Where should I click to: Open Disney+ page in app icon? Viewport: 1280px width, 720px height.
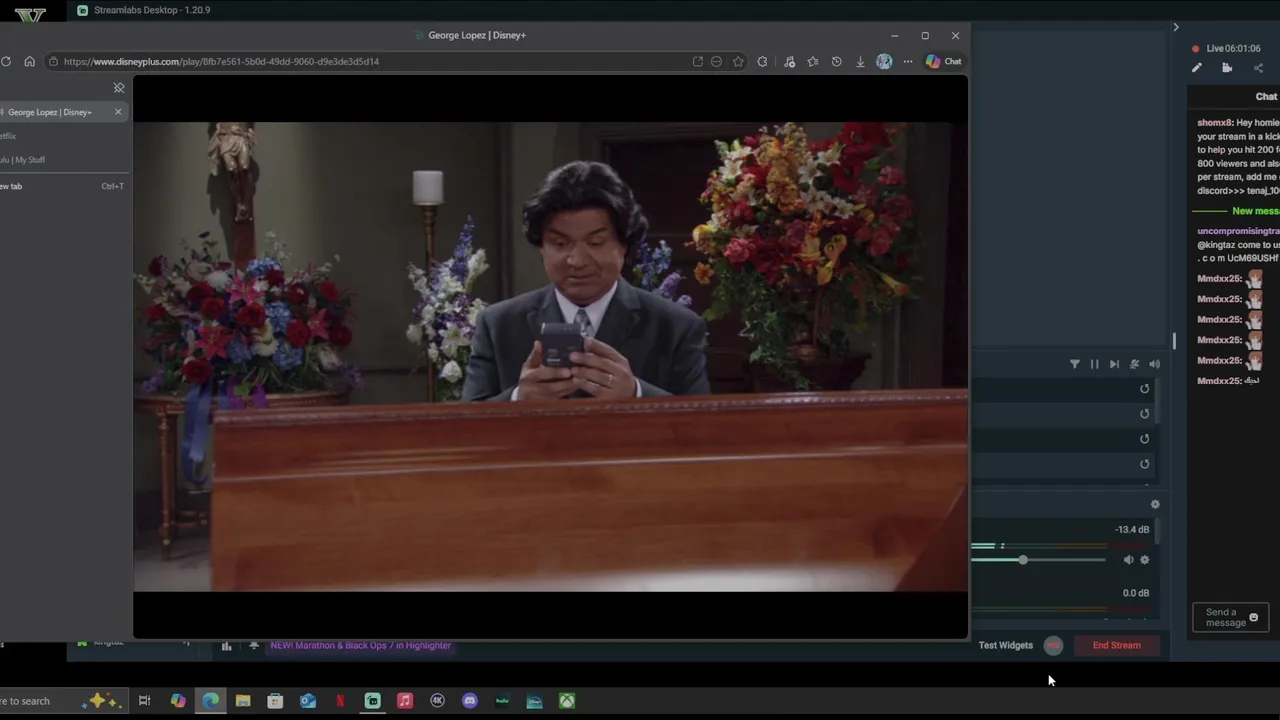coord(698,61)
